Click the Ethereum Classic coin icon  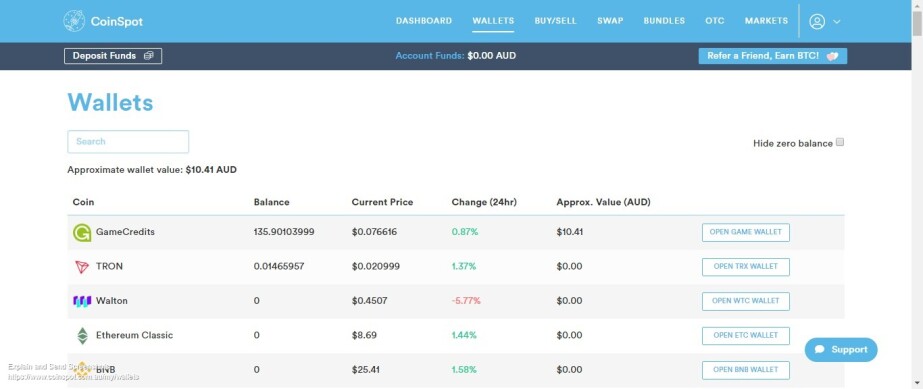pyautogui.click(x=82, y=335)
